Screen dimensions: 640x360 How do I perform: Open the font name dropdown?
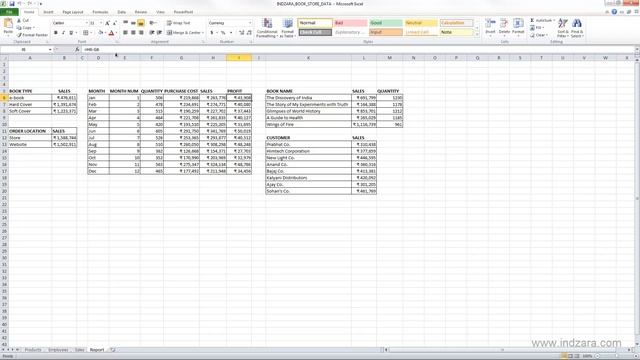tap(86, 23)
